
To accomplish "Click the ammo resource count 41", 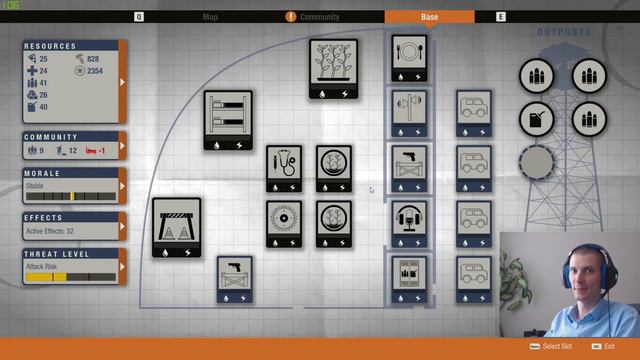I will coord(43,83).
